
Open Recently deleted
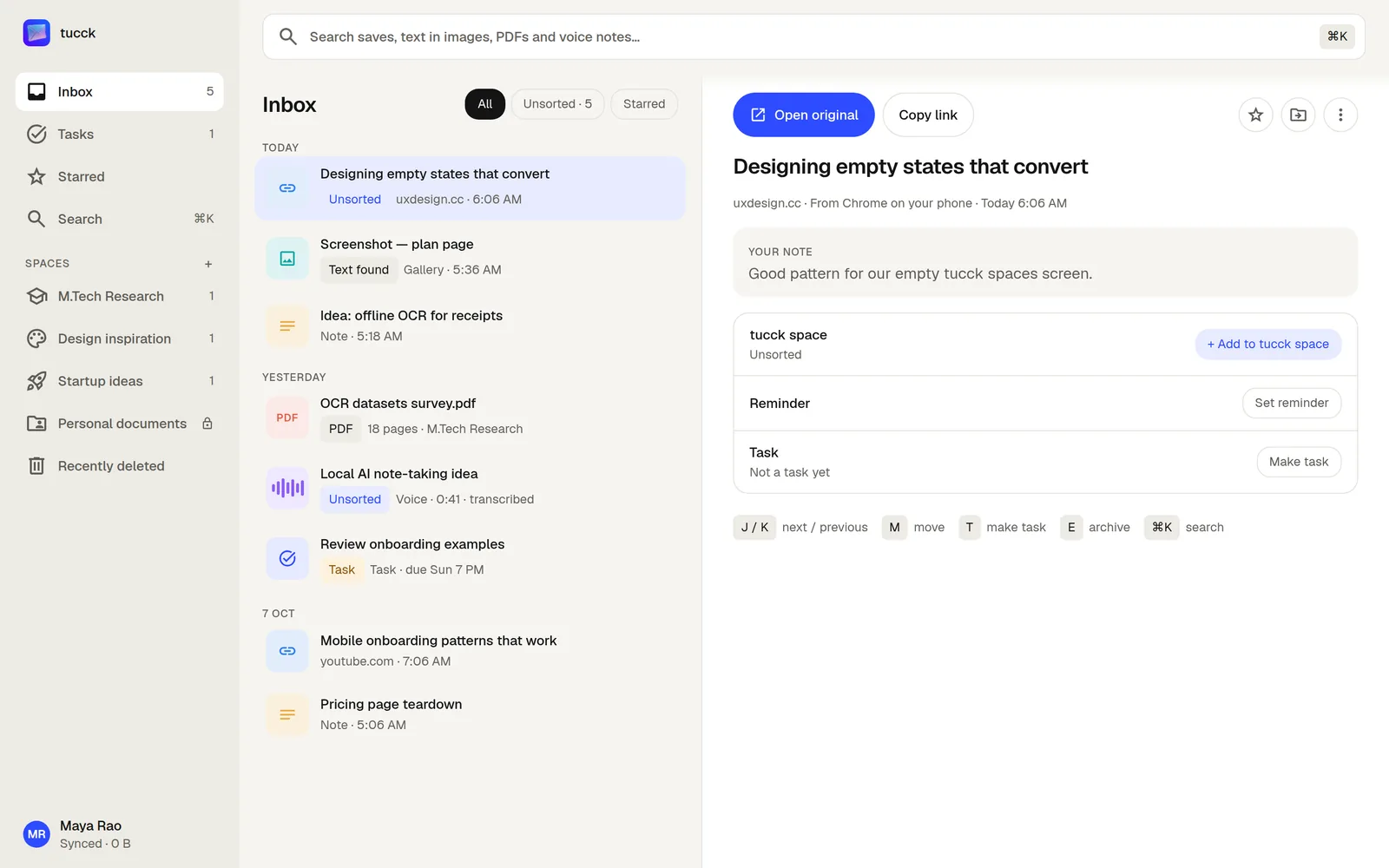click(119, 467)
